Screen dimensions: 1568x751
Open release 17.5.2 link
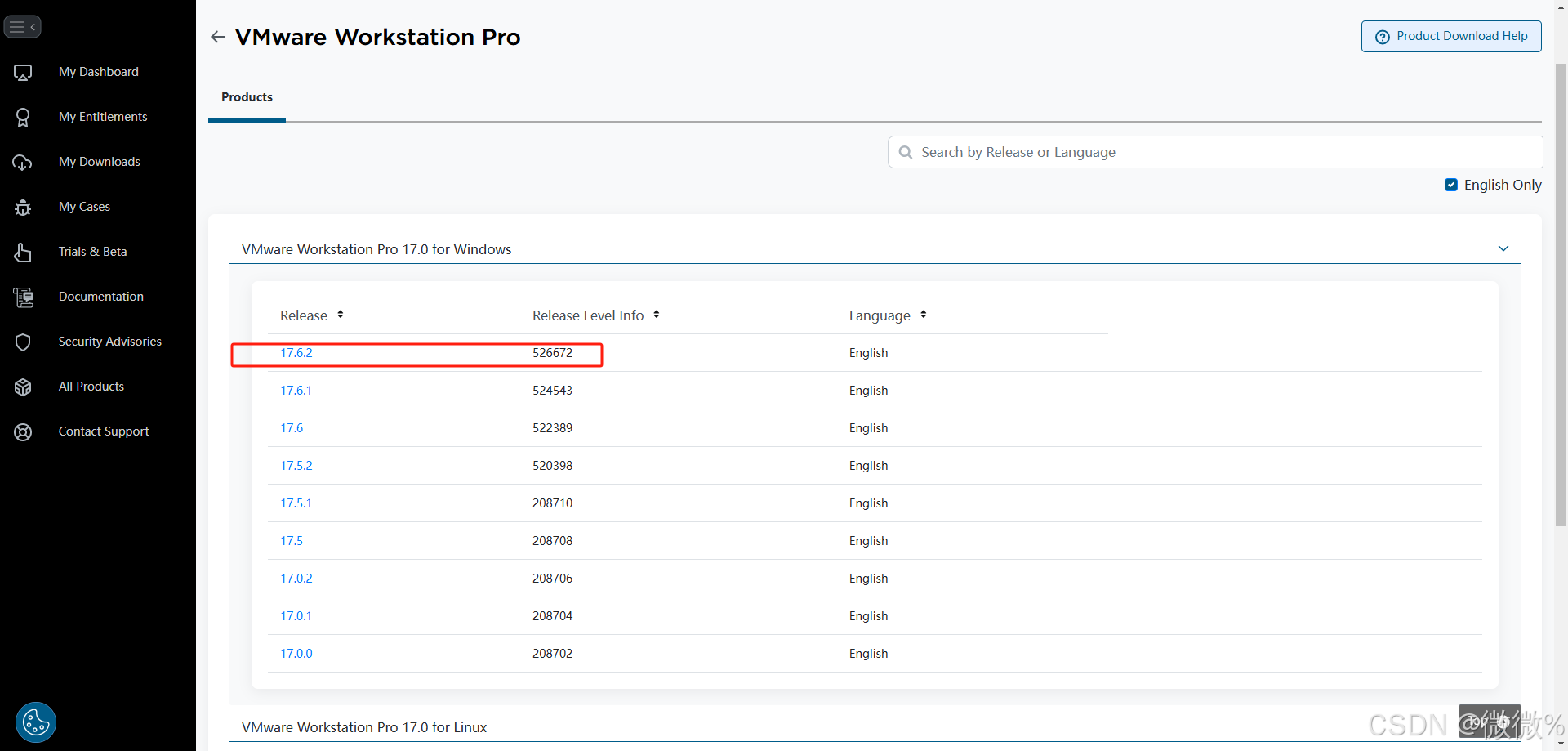point(296,466)
